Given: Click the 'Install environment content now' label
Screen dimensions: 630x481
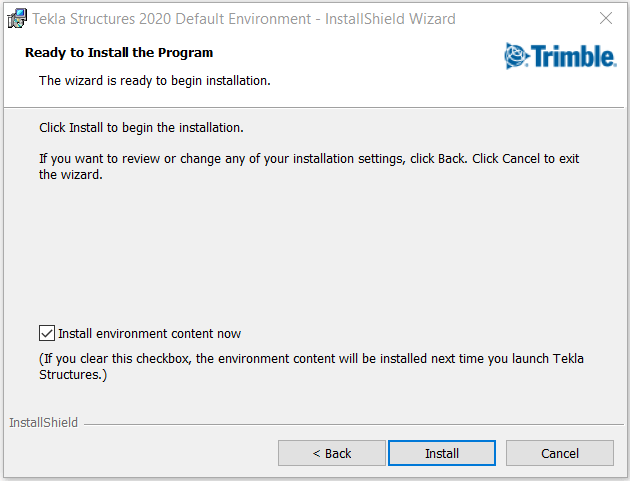Looking at the screenshot, I should (149, 334).
